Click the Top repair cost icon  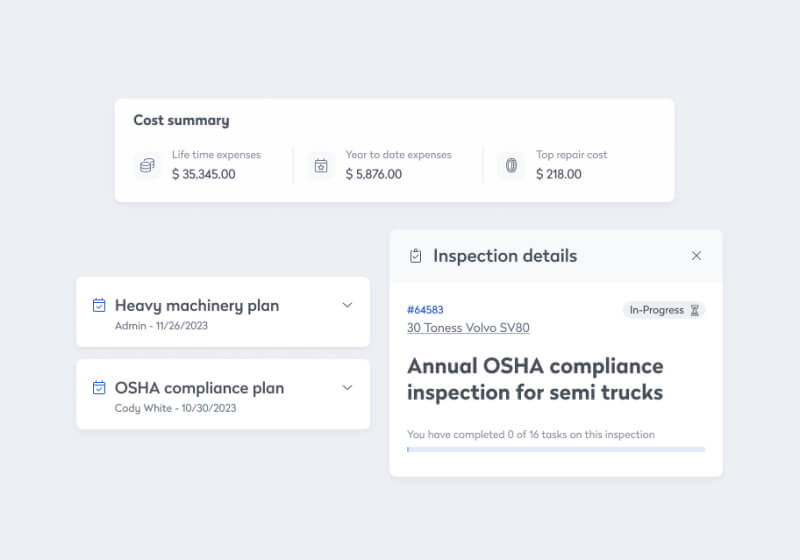pos(511,165)
